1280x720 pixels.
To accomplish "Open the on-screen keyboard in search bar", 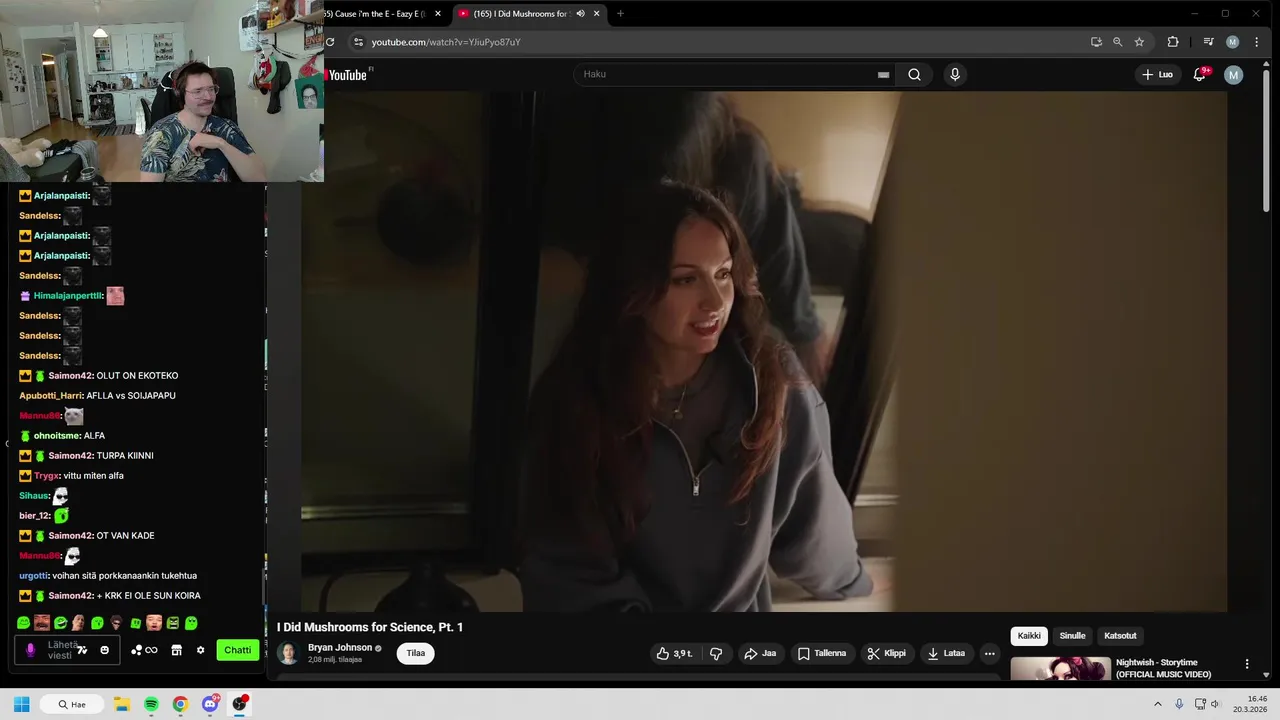I will 883,75.
